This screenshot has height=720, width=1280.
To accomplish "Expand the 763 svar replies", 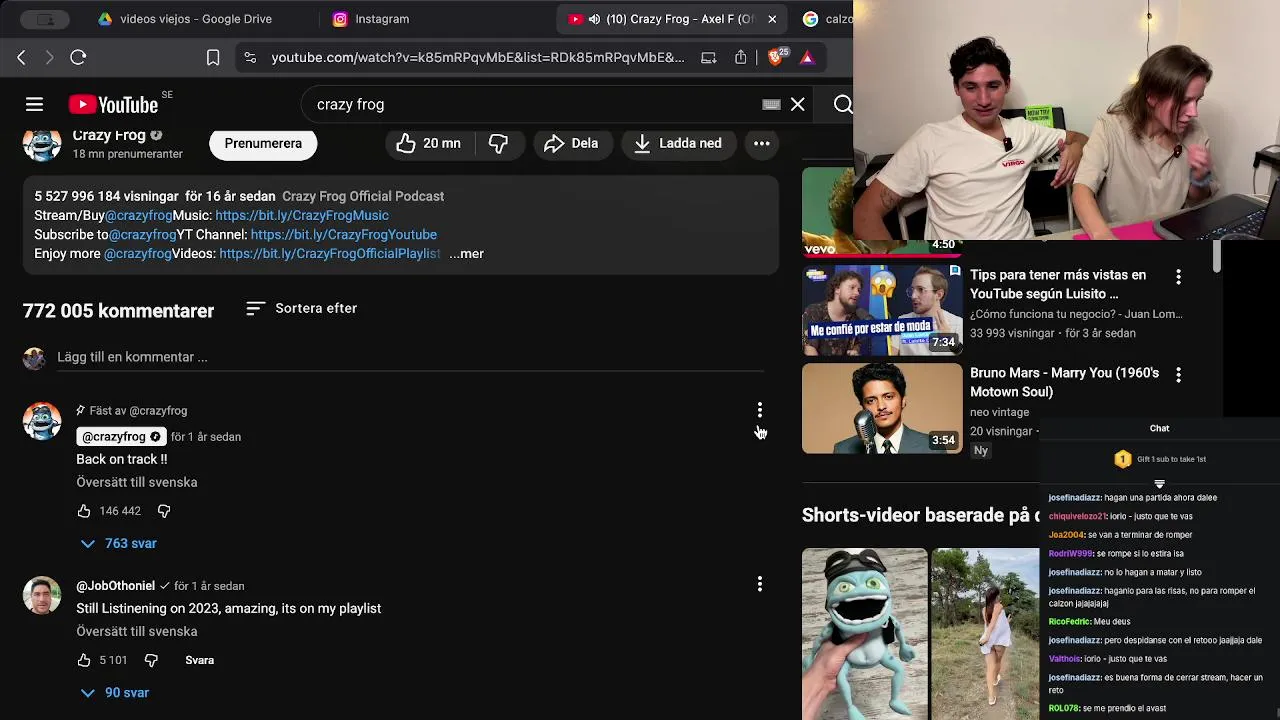I will pos(118,543).
